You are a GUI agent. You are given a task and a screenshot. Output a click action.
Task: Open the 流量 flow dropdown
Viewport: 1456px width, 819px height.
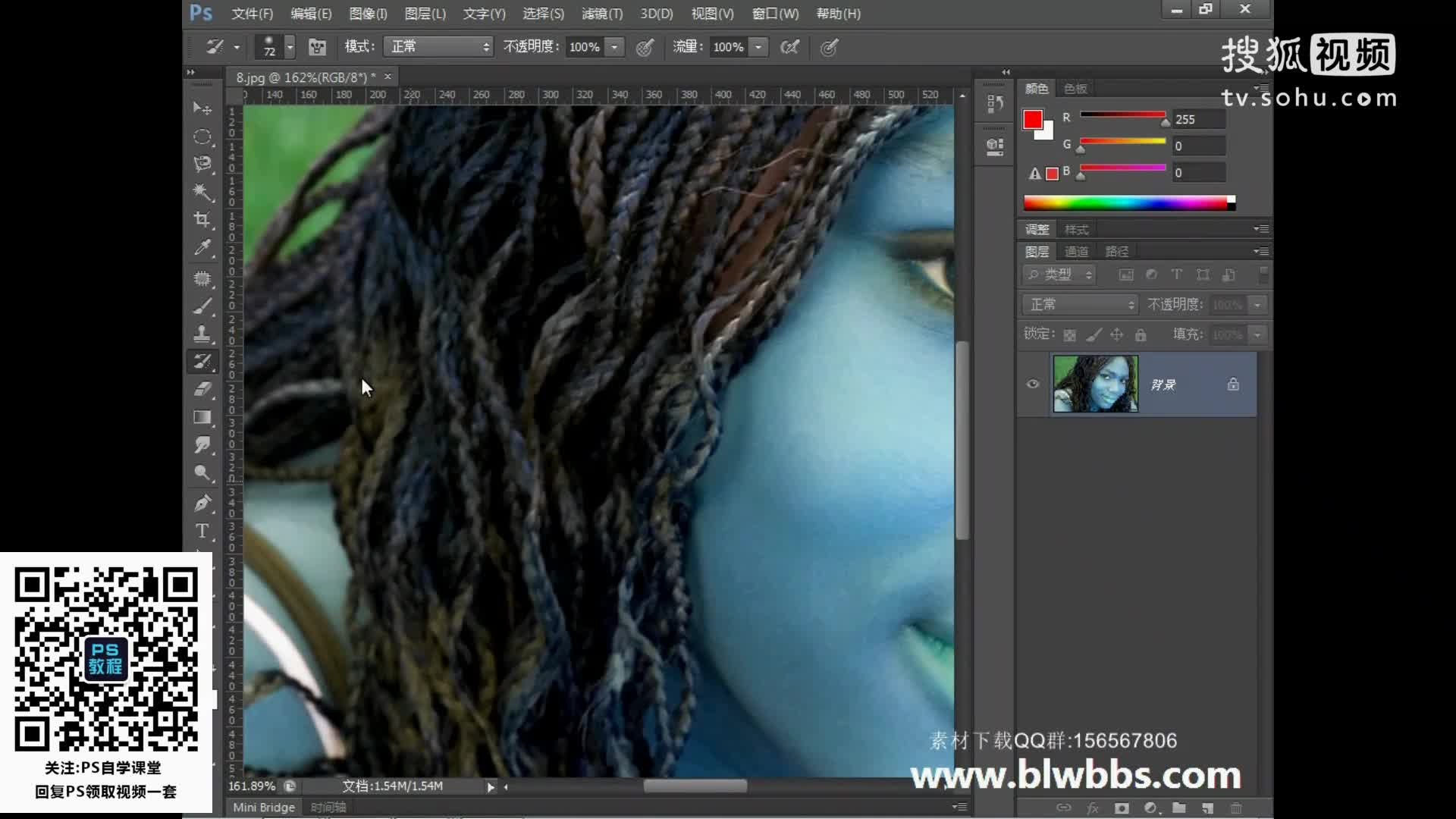click(x=758, y=47)
